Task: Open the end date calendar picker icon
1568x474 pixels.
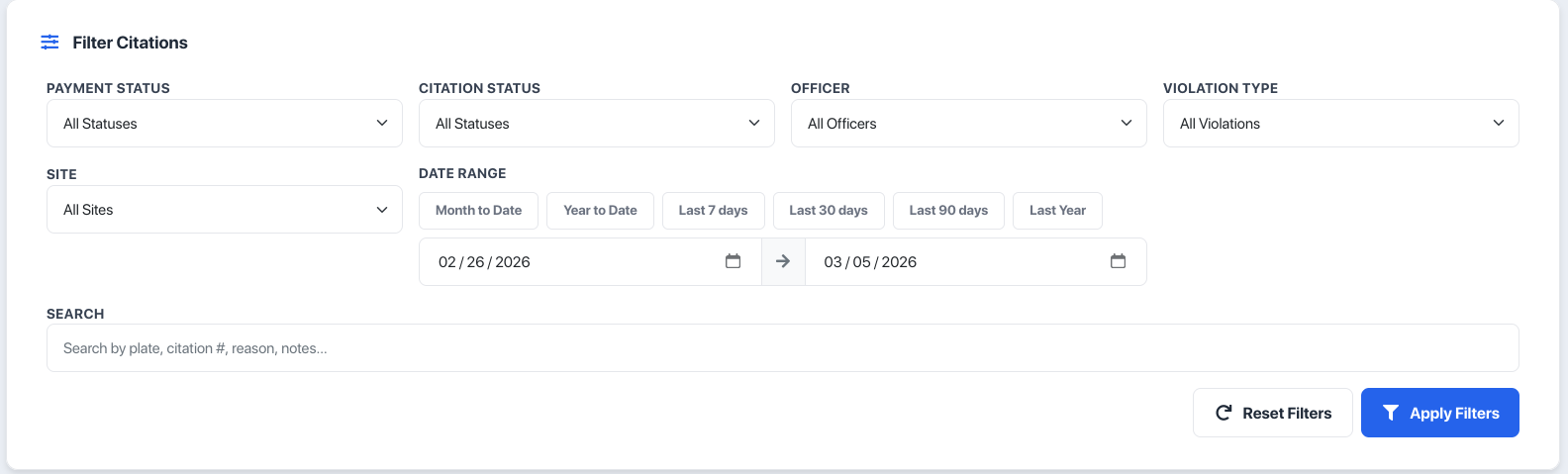Action: click(x=1118, y=261)
